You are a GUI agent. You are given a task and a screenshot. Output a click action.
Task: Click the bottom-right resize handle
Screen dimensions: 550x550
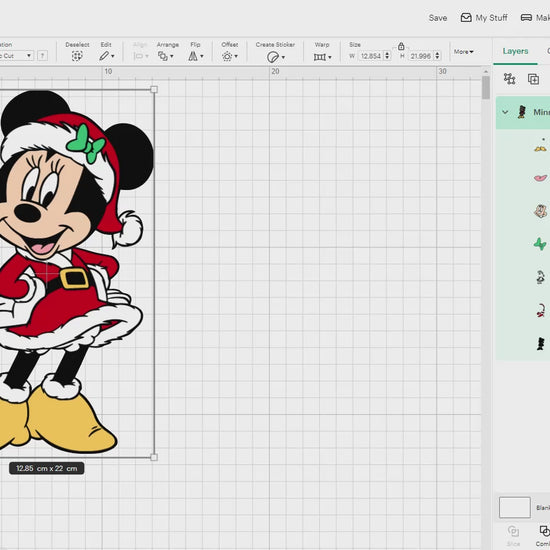click(x=154, y=457)
